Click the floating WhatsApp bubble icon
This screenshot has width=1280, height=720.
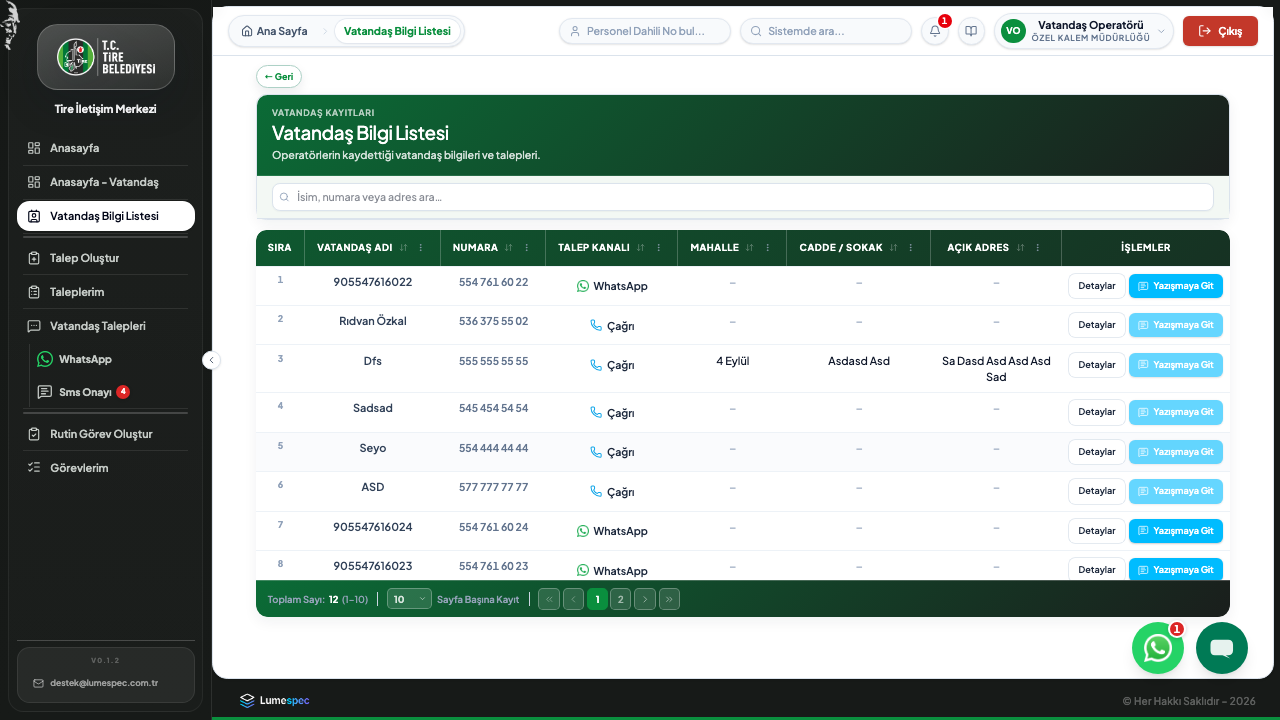(1158, 648)
